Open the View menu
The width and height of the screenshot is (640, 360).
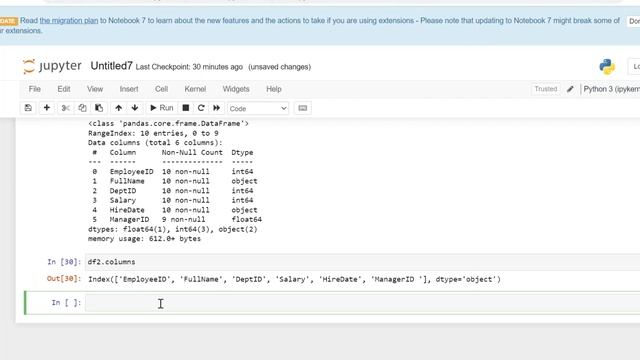[x=95, y=89]
